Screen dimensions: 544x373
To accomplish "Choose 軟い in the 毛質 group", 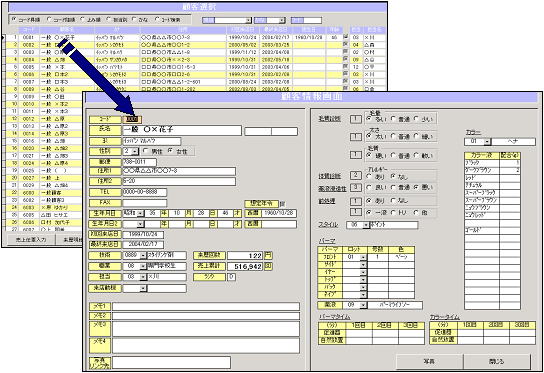I will coord(416,156).
